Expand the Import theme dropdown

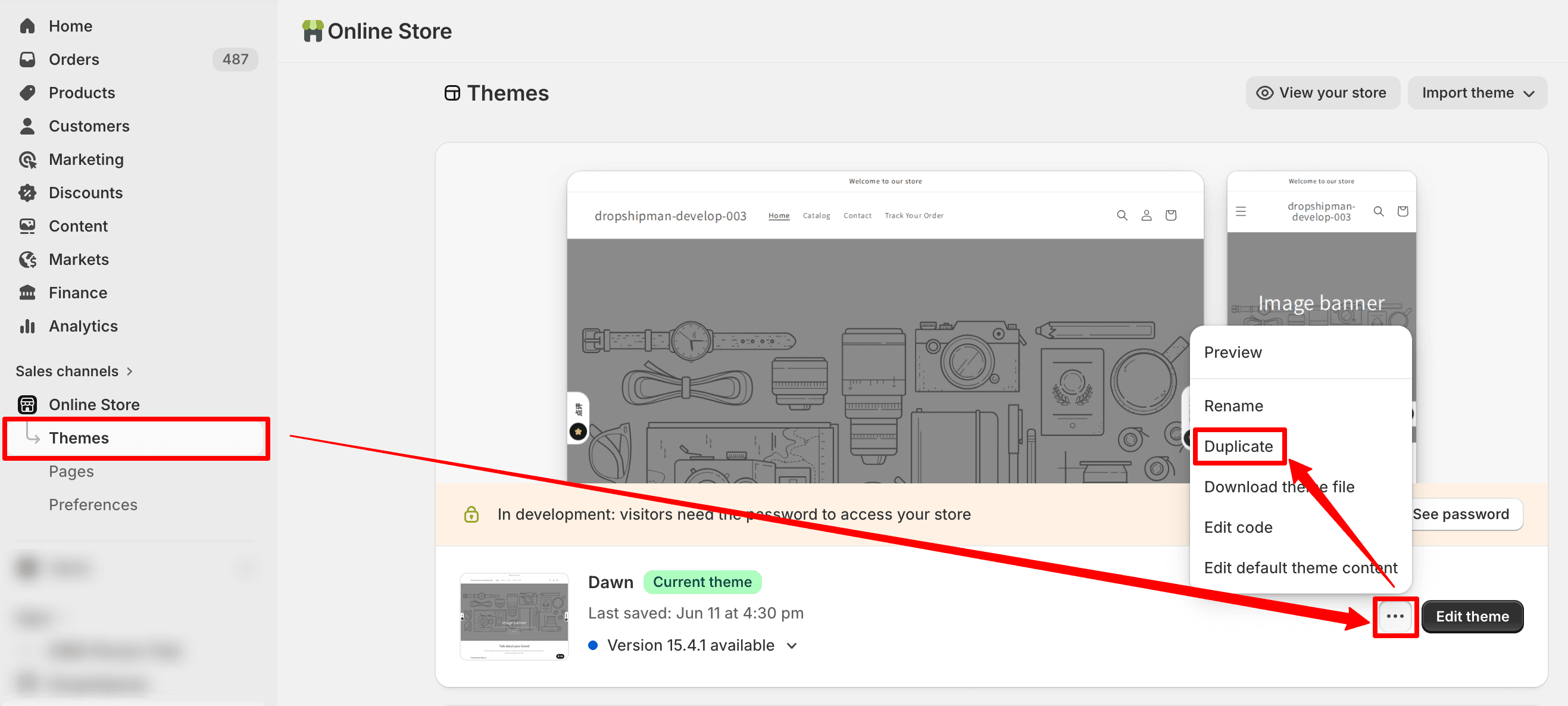tap(1477, 92)
